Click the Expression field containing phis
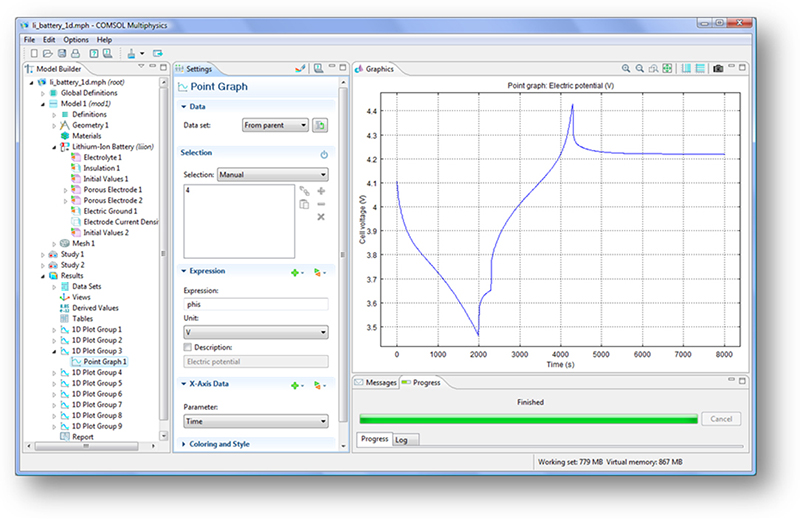Screen dimensions: 800x519 [x=255, y=303]
